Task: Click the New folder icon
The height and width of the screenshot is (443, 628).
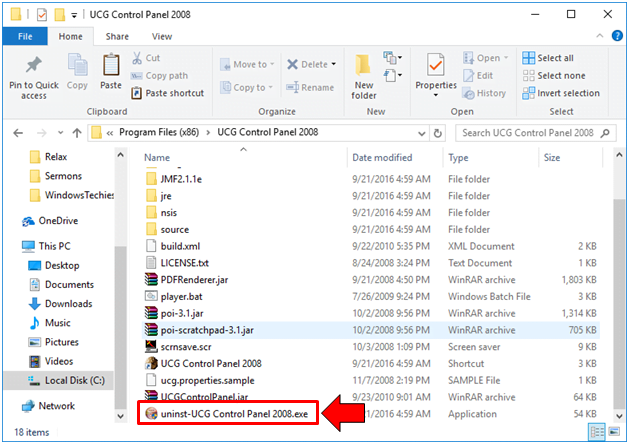Action: tap(364, 68)
